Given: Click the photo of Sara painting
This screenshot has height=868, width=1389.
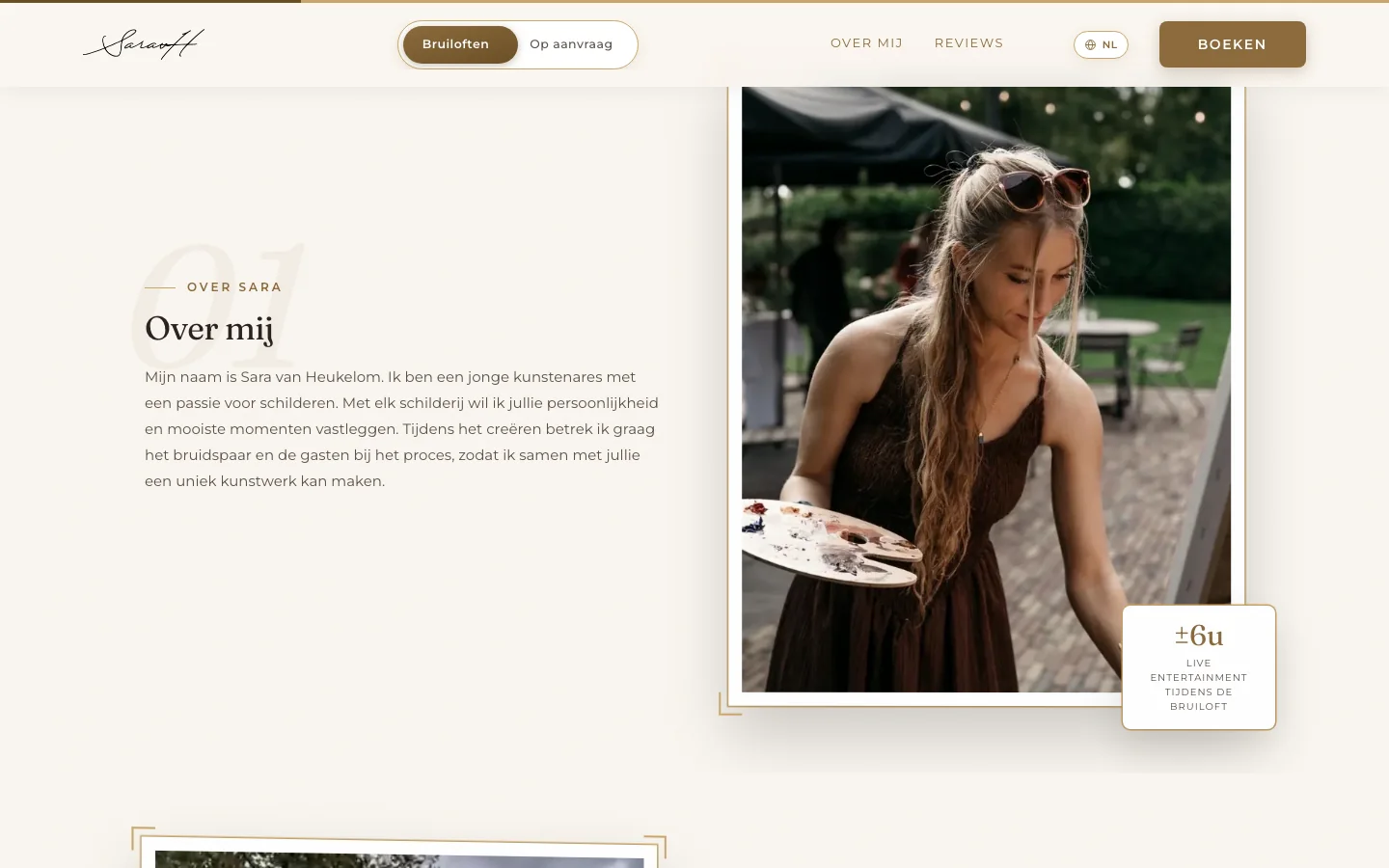Looking at the screenshot, I should 986,389.
